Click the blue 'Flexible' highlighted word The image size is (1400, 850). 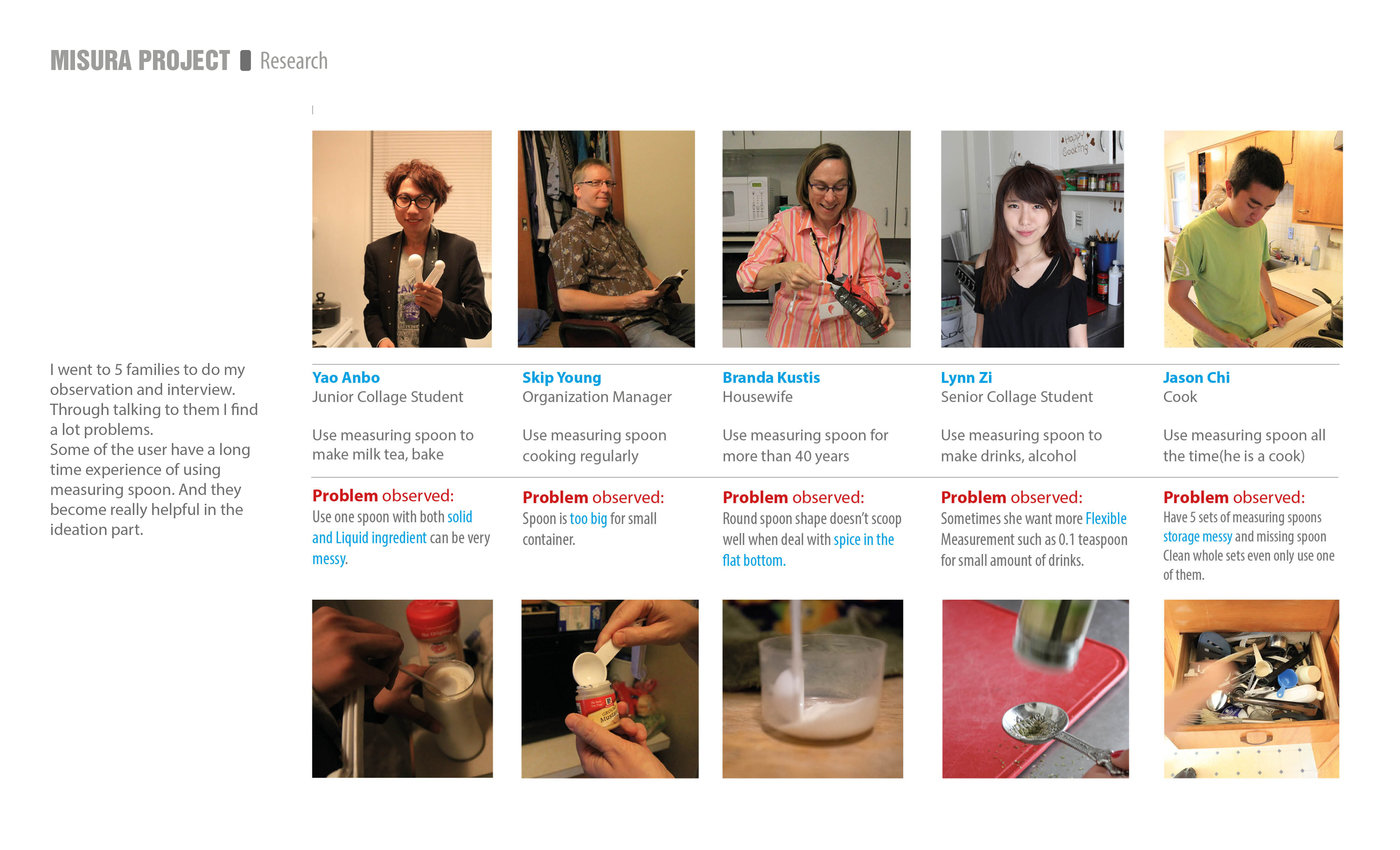1106,519
